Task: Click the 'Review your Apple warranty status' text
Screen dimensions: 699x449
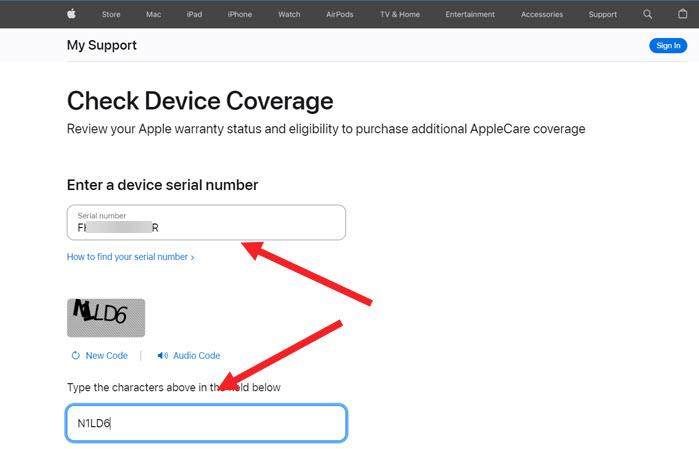Action: (326, 129)
